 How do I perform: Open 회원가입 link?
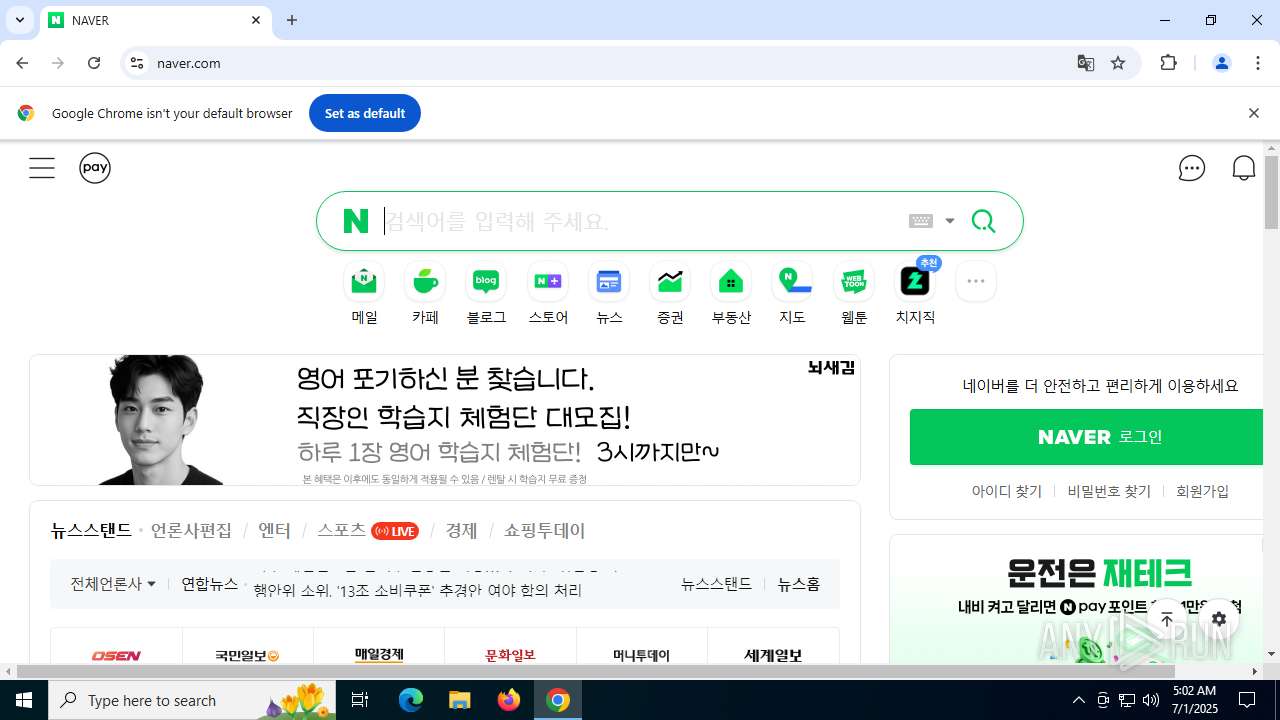pyautogui.click(x=1202, y=491)
